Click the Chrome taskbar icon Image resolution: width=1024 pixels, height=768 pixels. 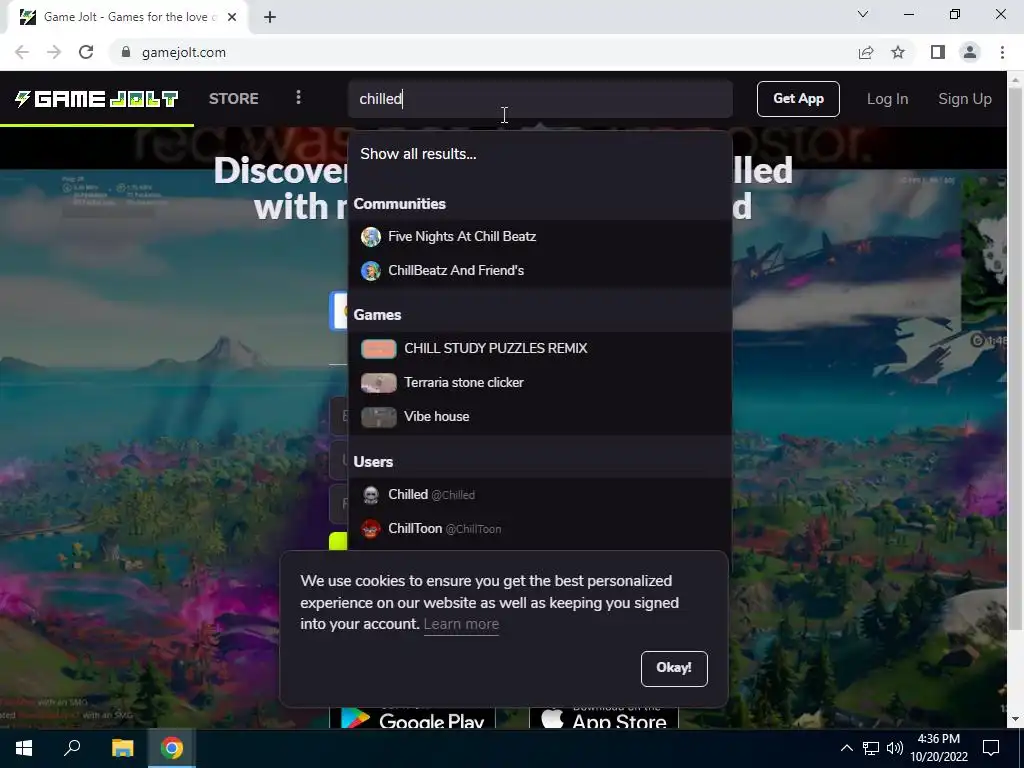click(172, 748)
